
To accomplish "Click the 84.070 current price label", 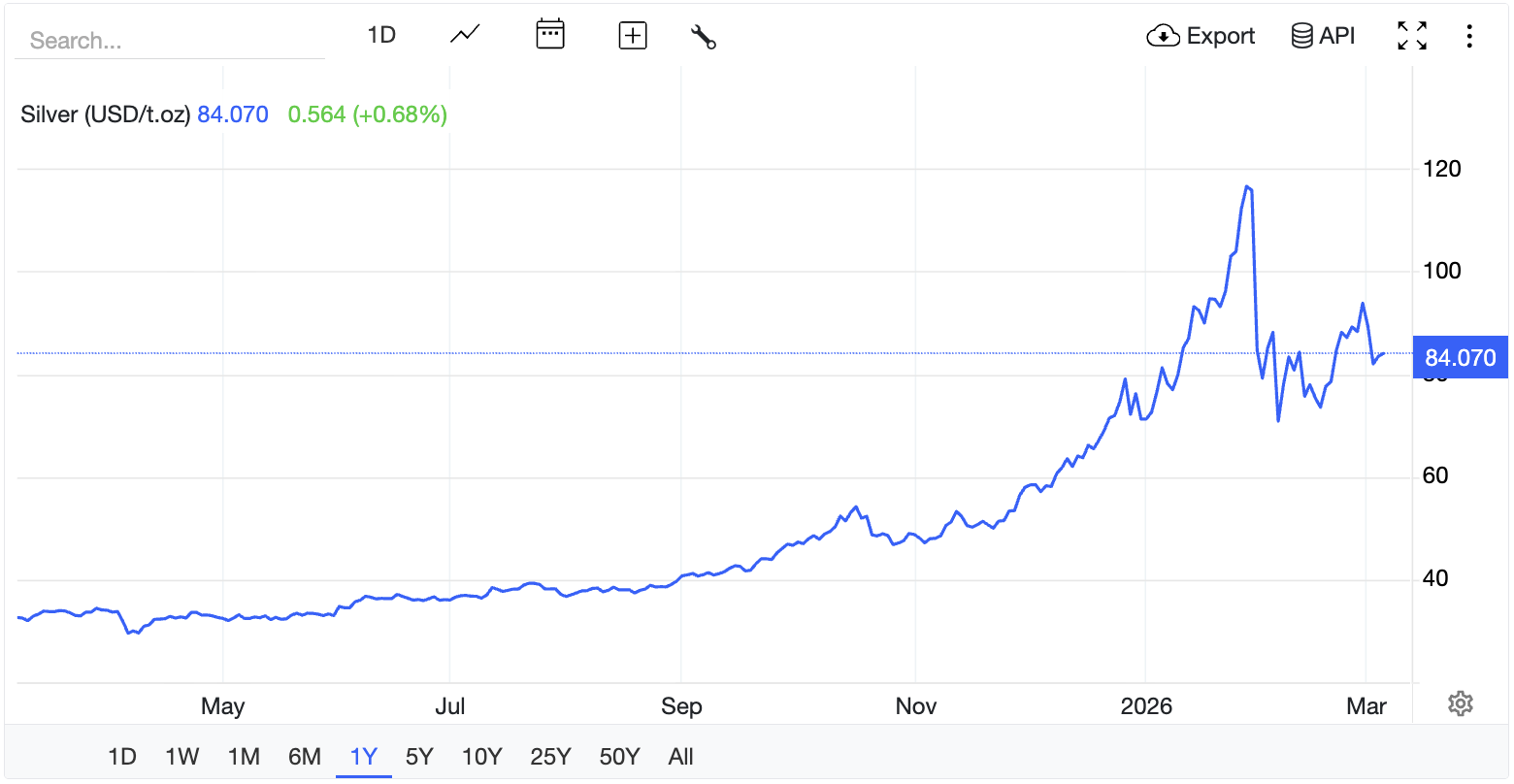I will [x=1460, y=357].
